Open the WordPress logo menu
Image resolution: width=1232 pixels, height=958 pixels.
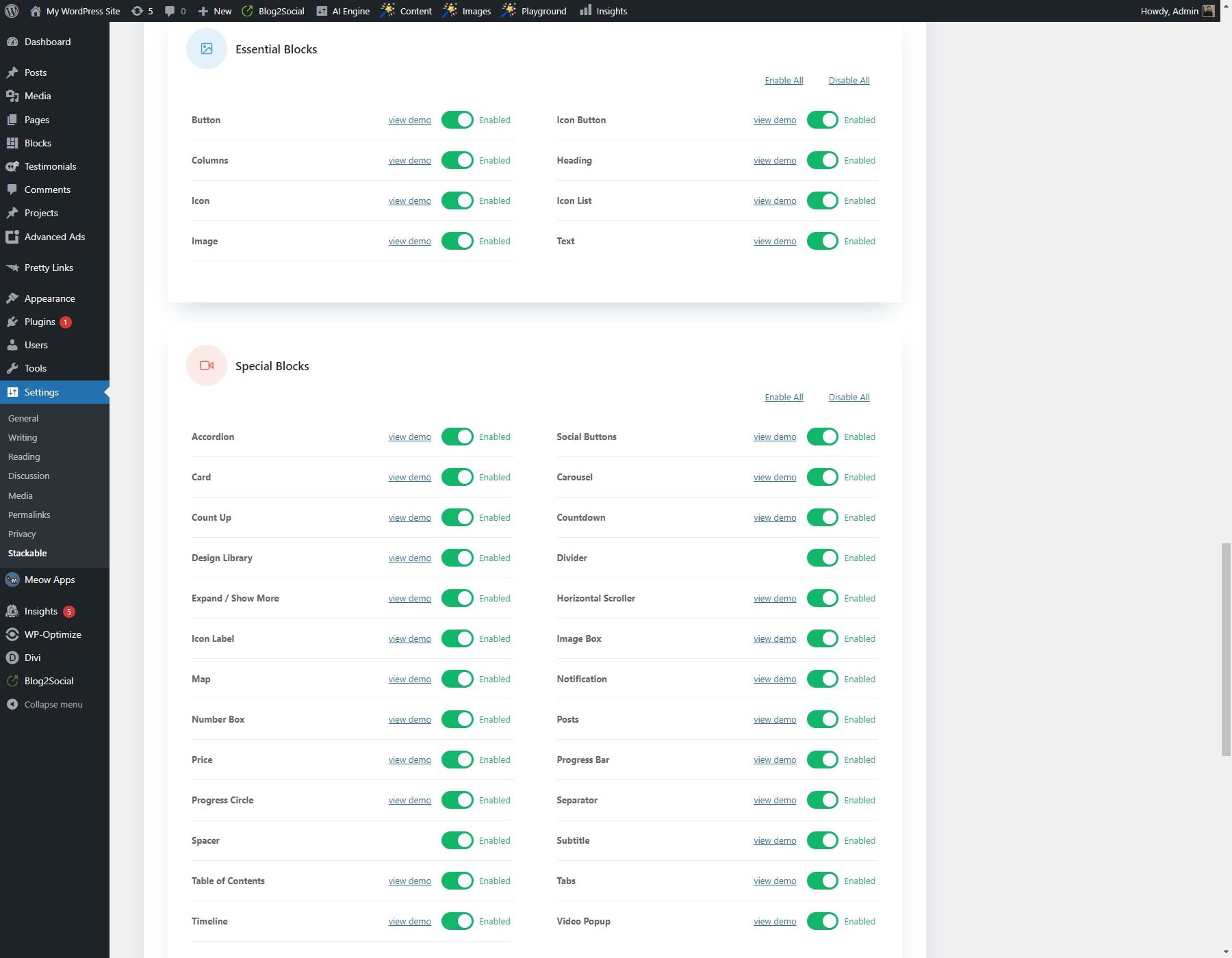tap(11, 10)
